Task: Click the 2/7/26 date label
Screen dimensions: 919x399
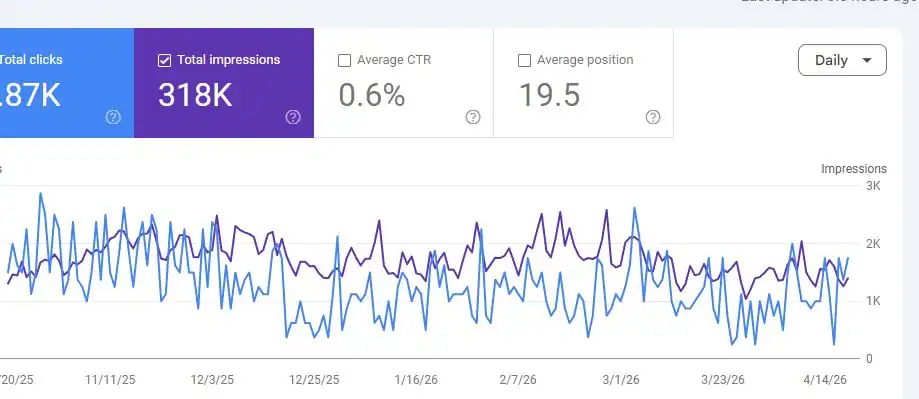Action: (518, 380)
